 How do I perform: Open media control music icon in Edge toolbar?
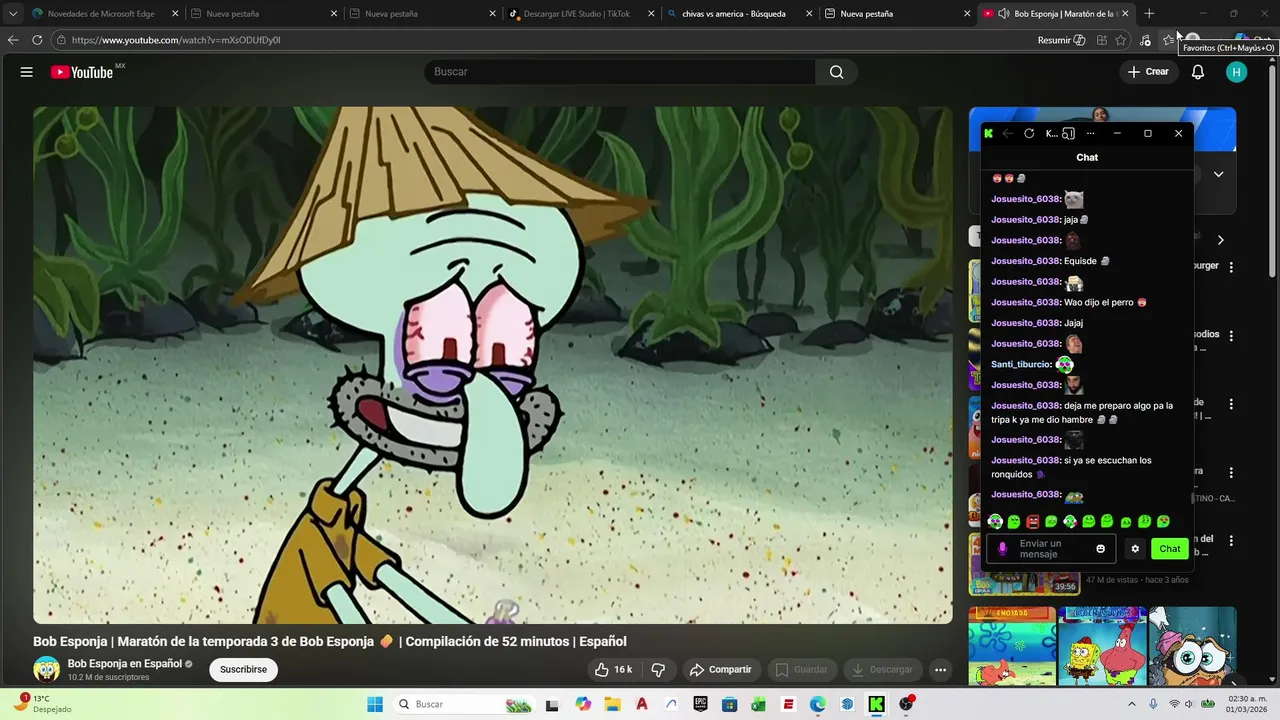coord(1146,40)
